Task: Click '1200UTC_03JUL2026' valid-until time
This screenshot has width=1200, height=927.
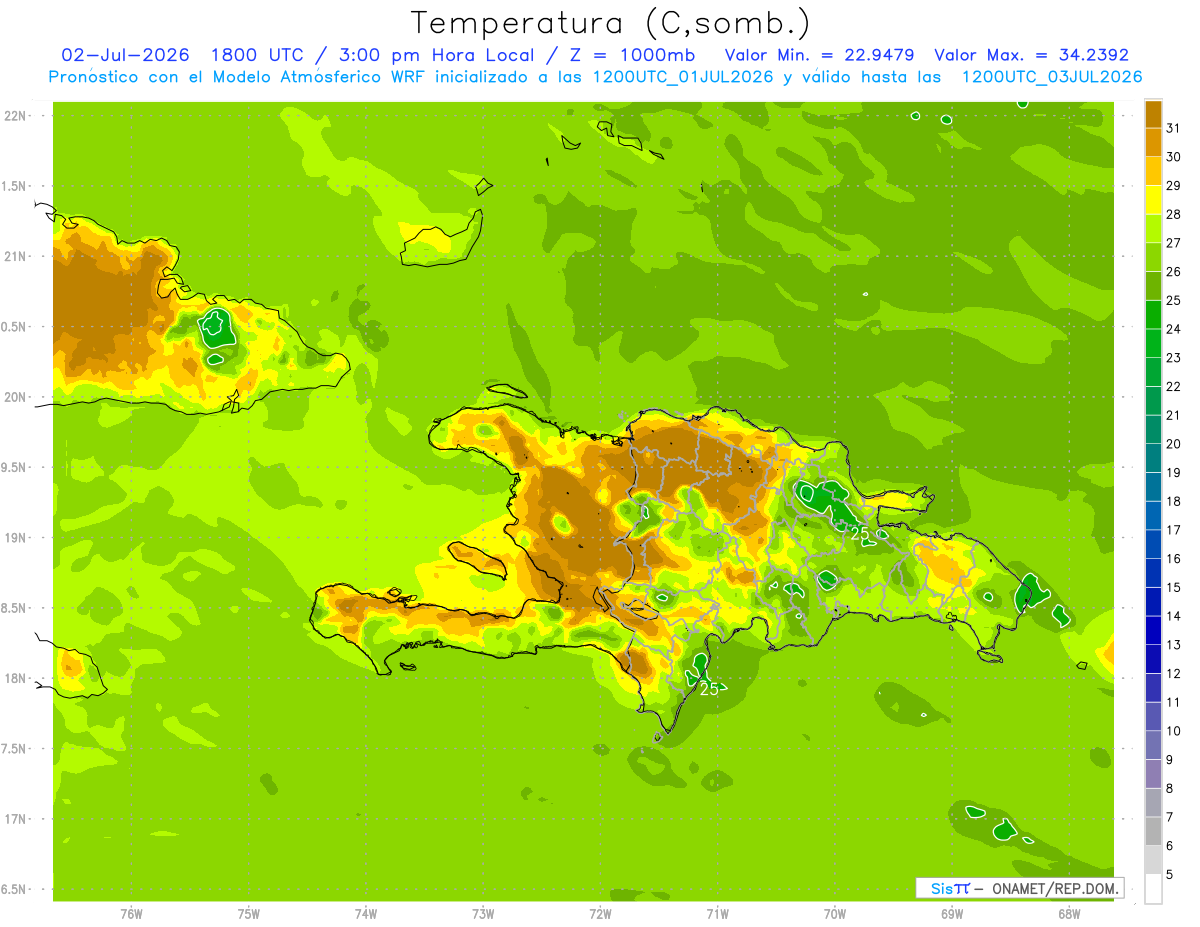Action: point(1051,77)
